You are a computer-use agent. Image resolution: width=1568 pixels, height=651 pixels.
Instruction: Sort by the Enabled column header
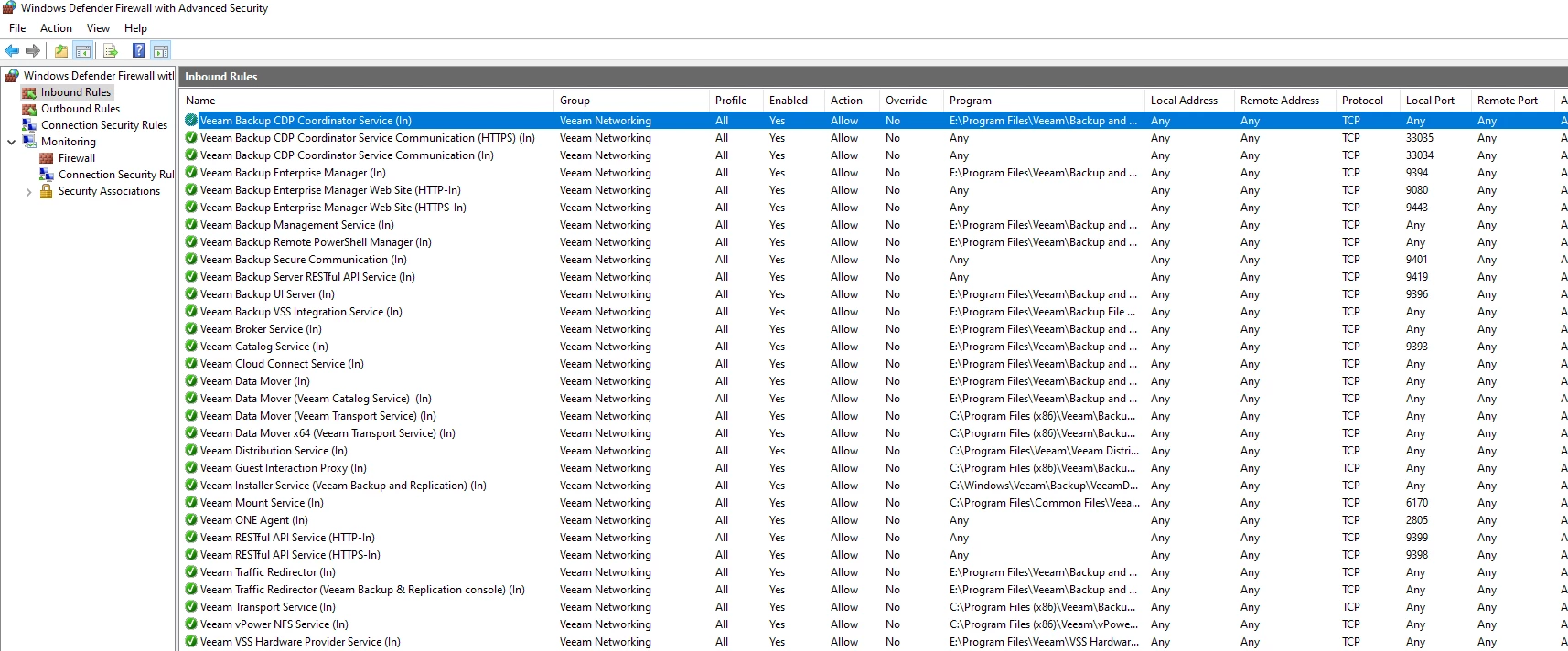[794, 101]
